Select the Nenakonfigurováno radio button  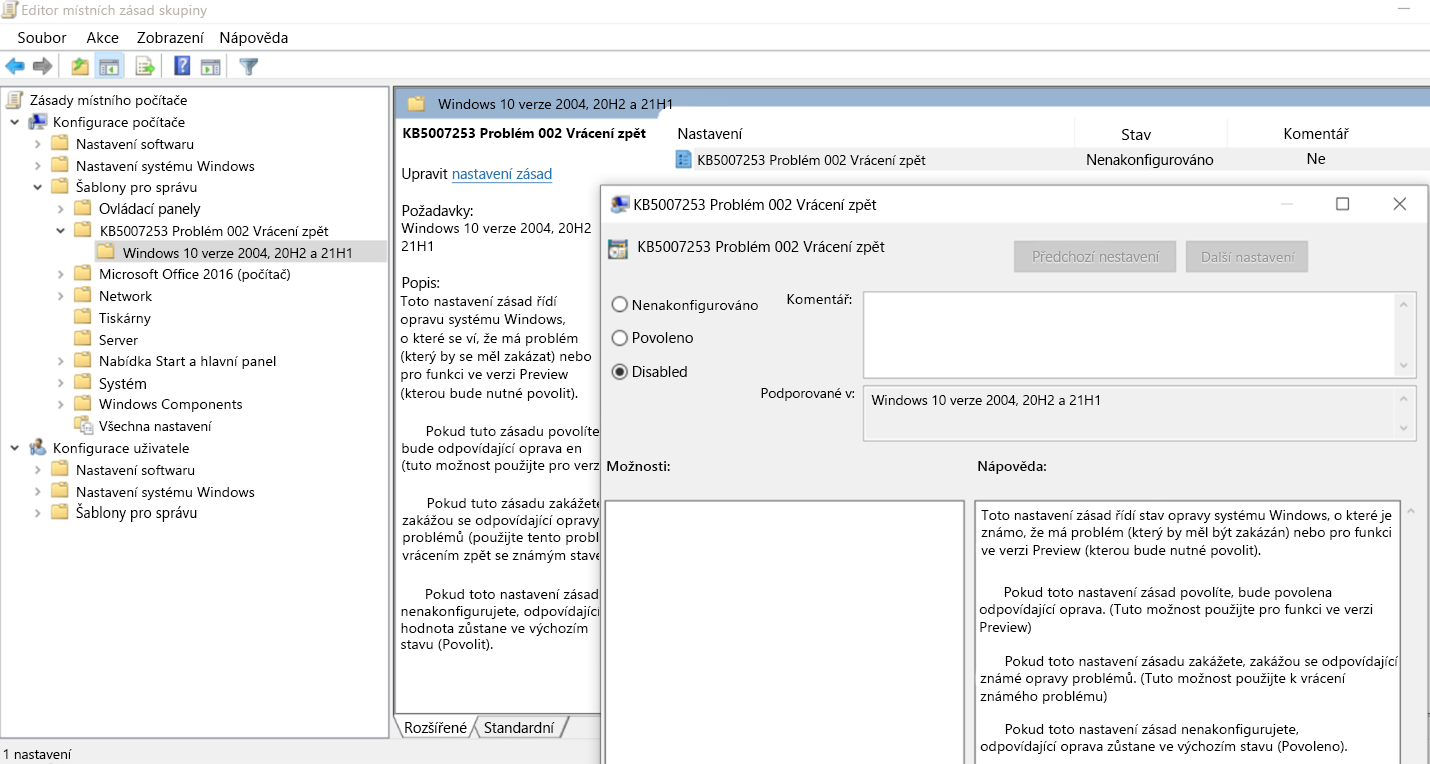619,304
